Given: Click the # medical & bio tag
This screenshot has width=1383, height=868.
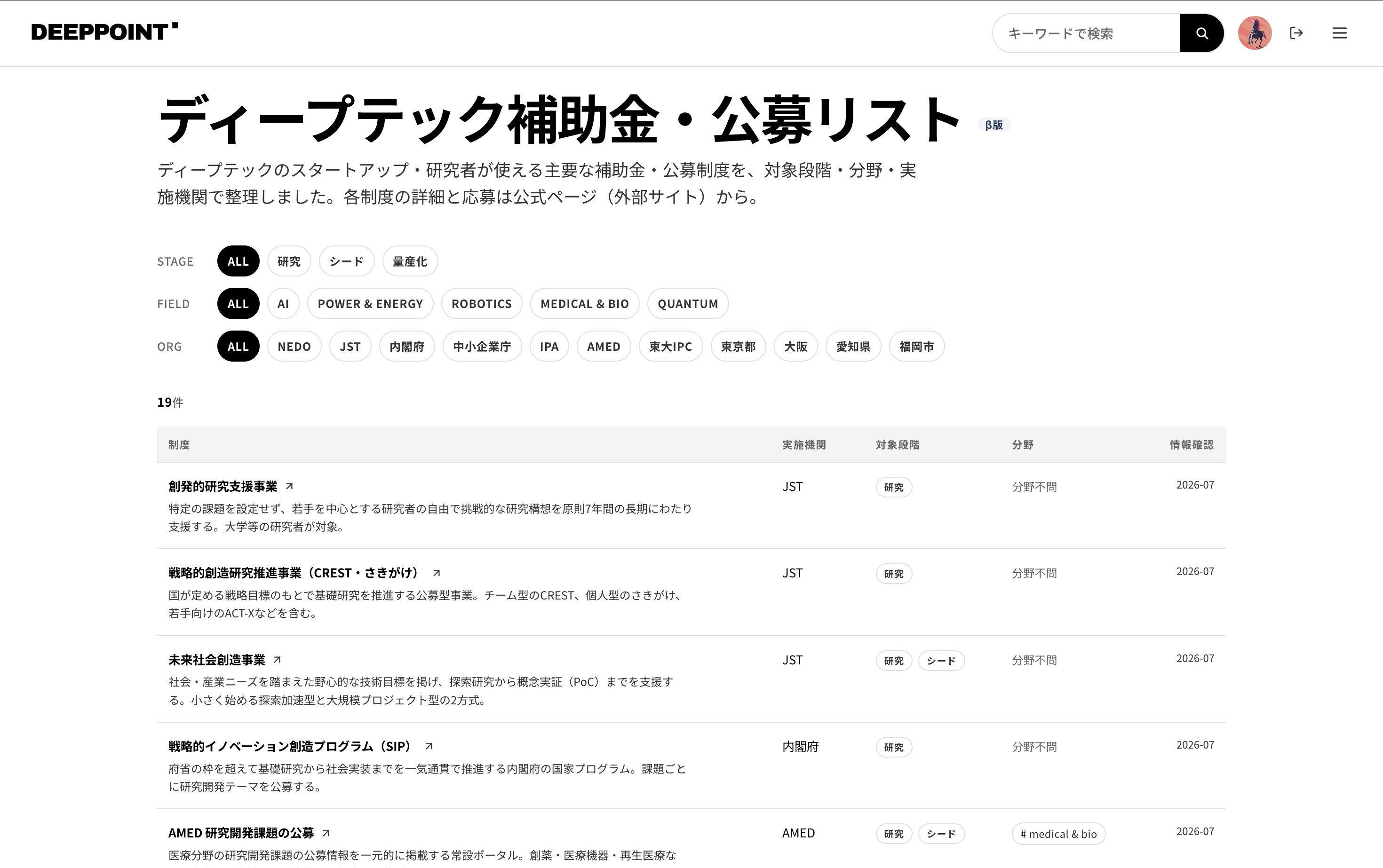Looking at the screenshot, I should [x=1058, y=834].
